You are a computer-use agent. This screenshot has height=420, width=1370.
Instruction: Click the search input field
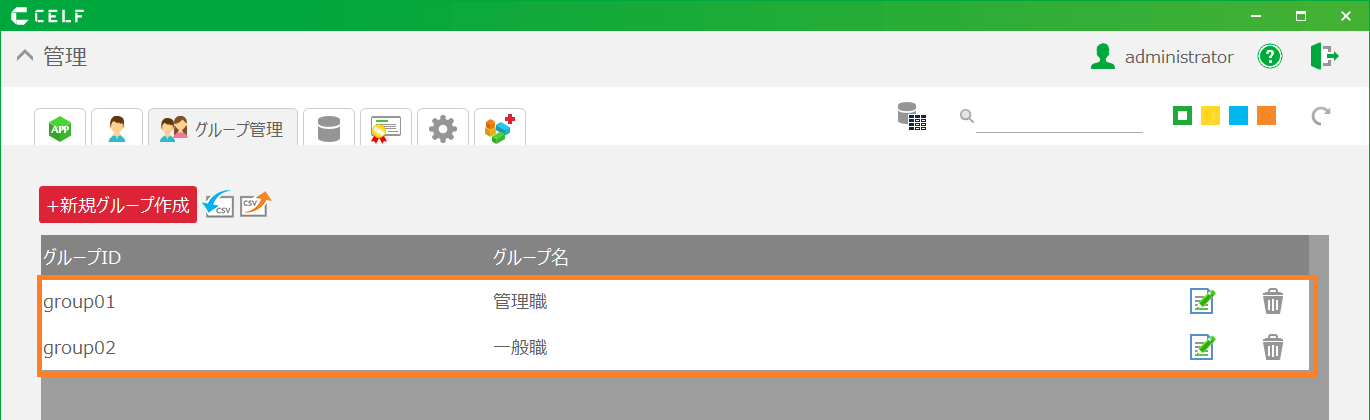click(x=1059, y=118)
